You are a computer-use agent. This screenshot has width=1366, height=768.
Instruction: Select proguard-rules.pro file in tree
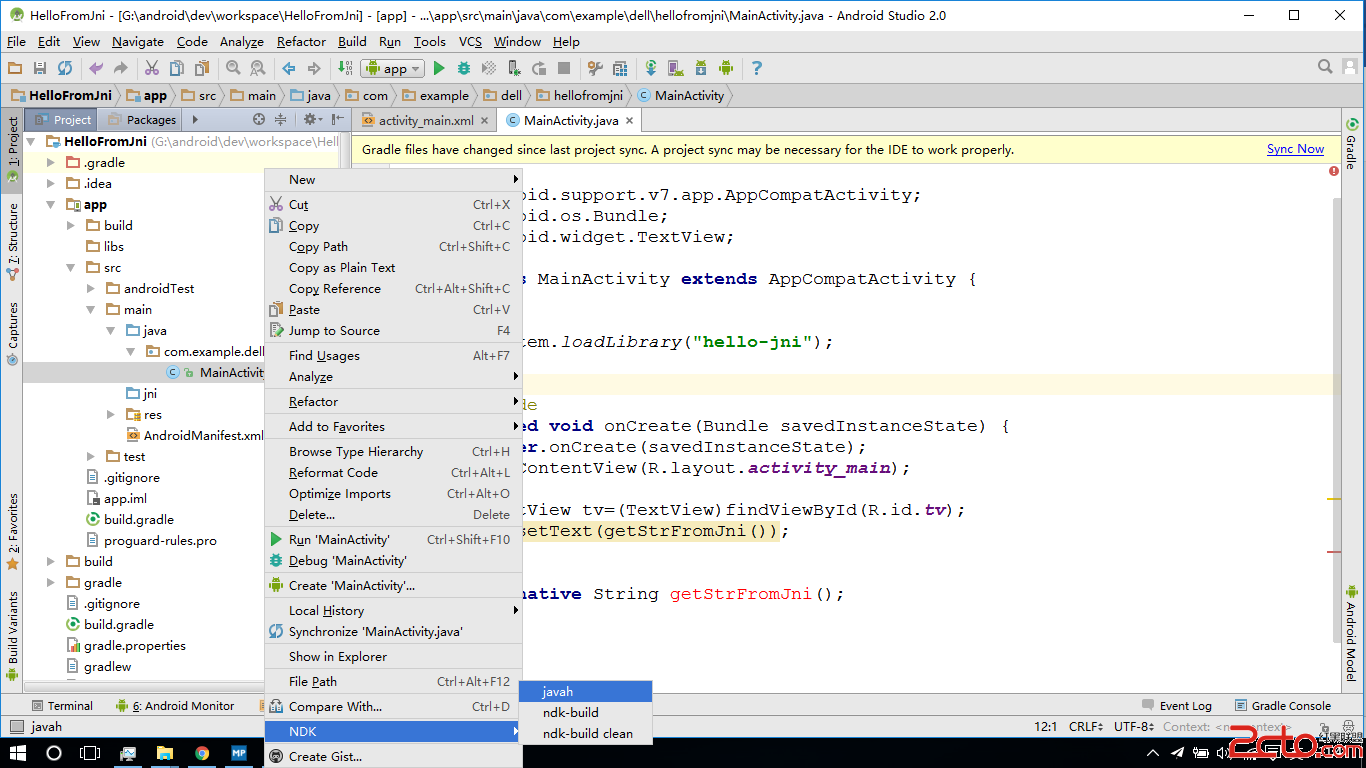pos(150,540)
